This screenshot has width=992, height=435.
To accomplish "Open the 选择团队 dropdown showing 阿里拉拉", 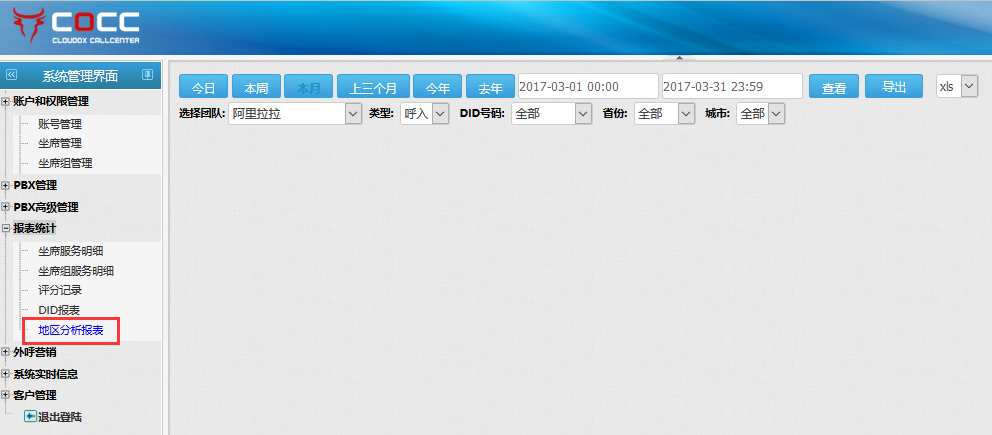I will click(x=294, y=114).
